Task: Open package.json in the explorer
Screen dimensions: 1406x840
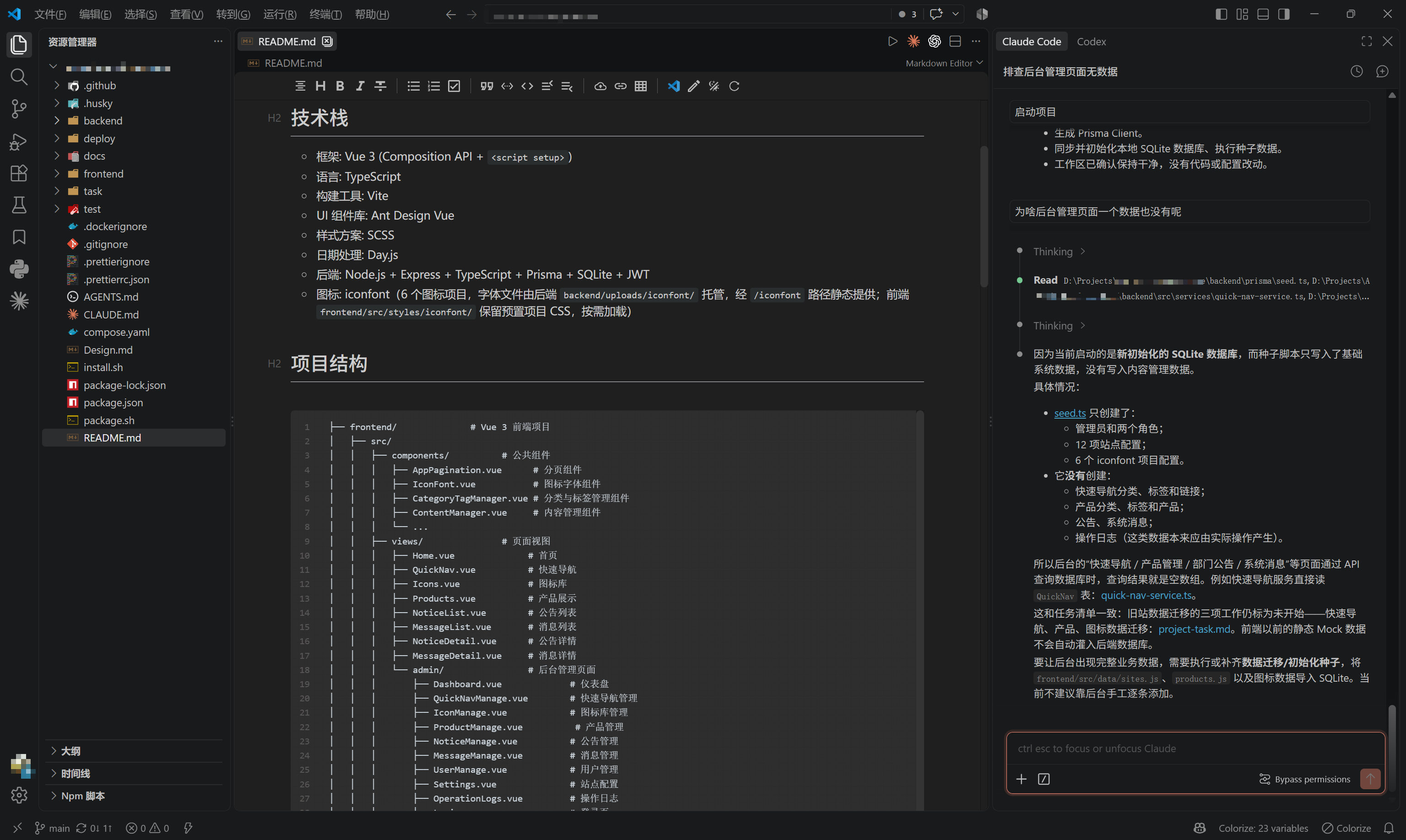Action: [134, 403]
